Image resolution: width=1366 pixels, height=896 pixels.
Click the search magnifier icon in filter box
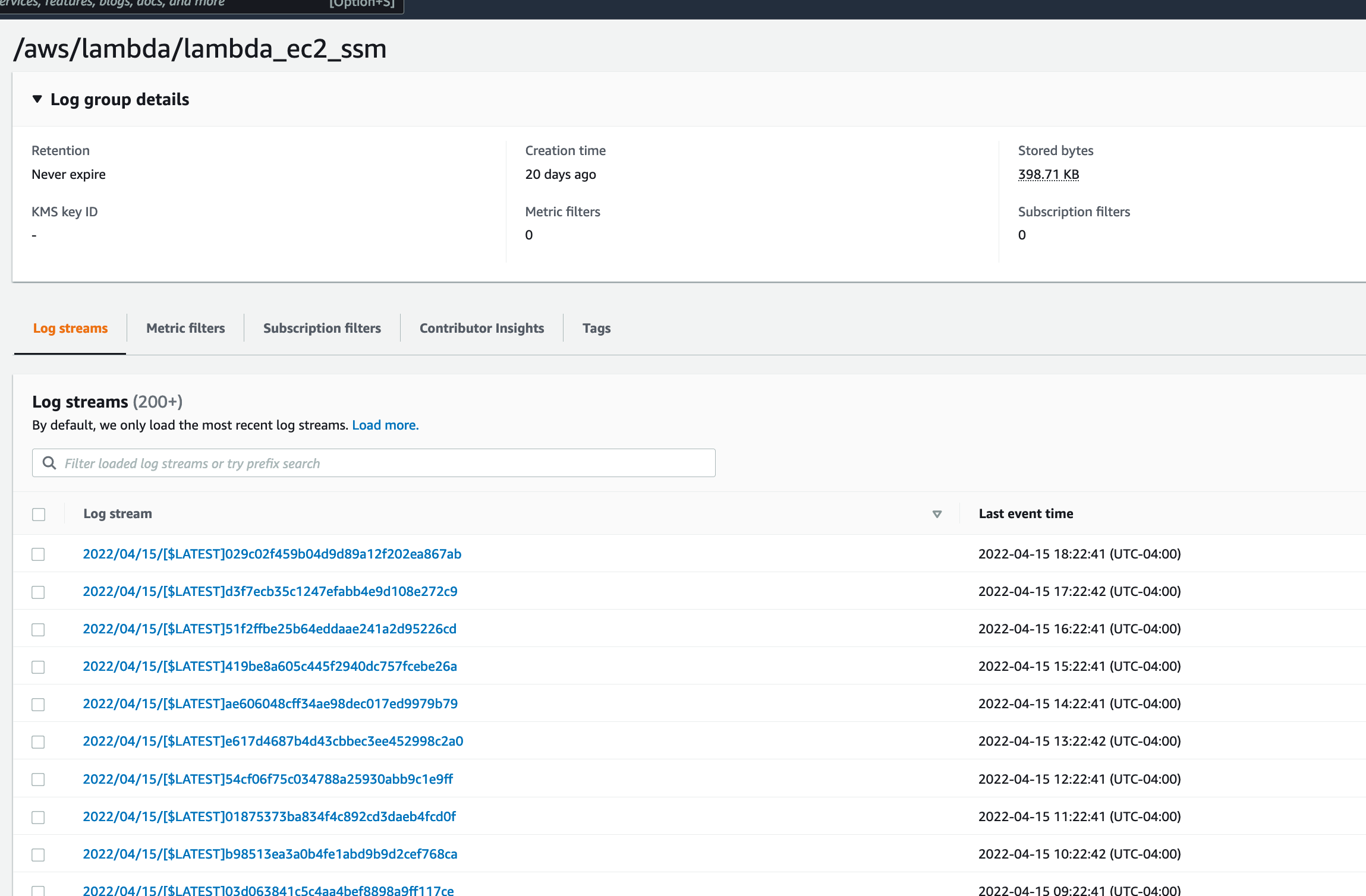tap(49, 463)
